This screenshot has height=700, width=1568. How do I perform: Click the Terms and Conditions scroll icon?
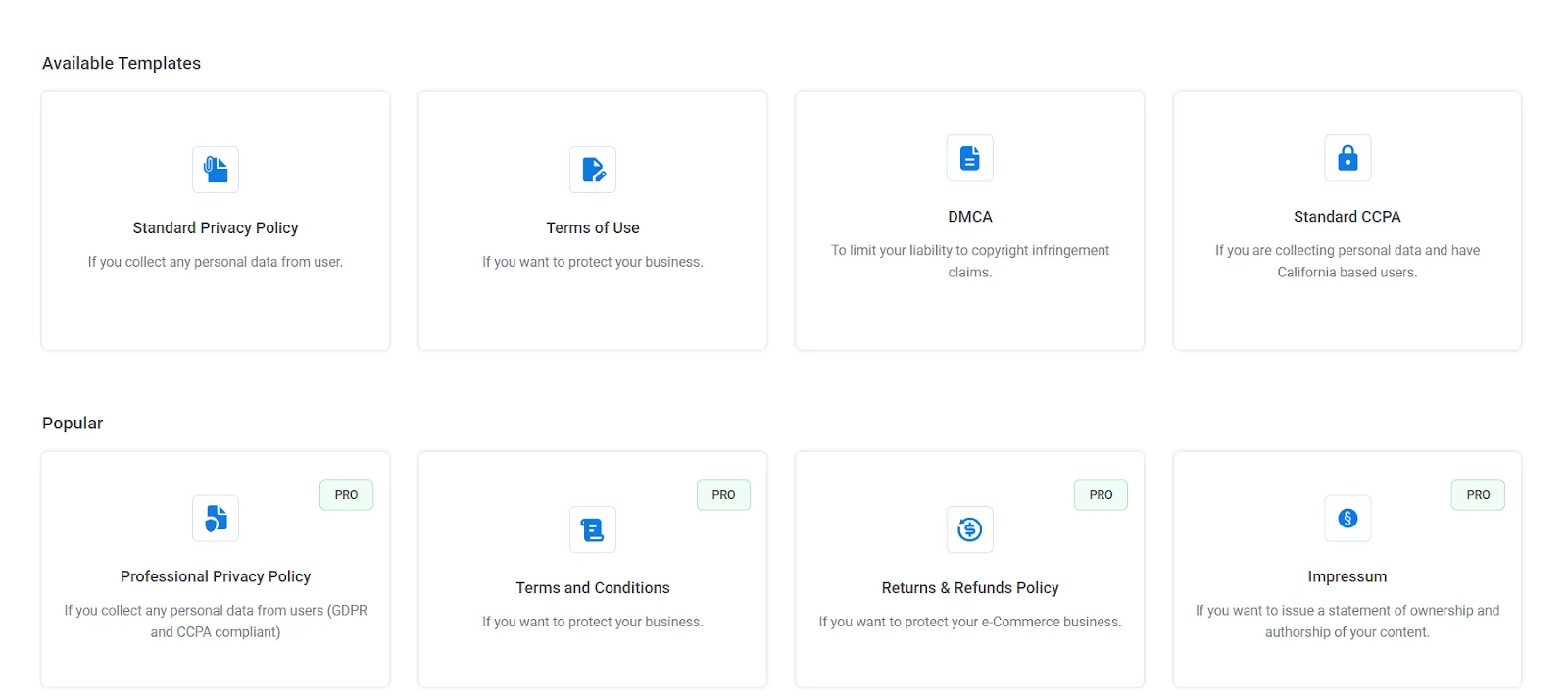tap(593, 529)
